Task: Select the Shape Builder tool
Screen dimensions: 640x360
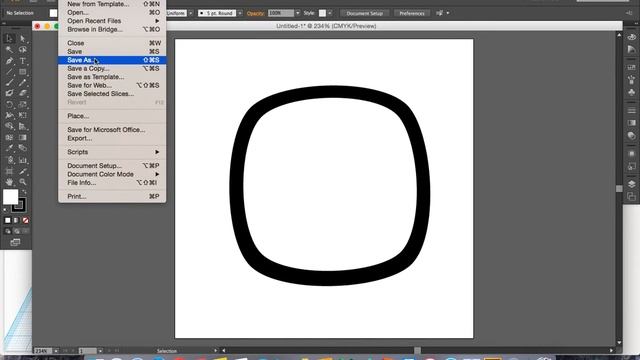Action: (9, 127)
